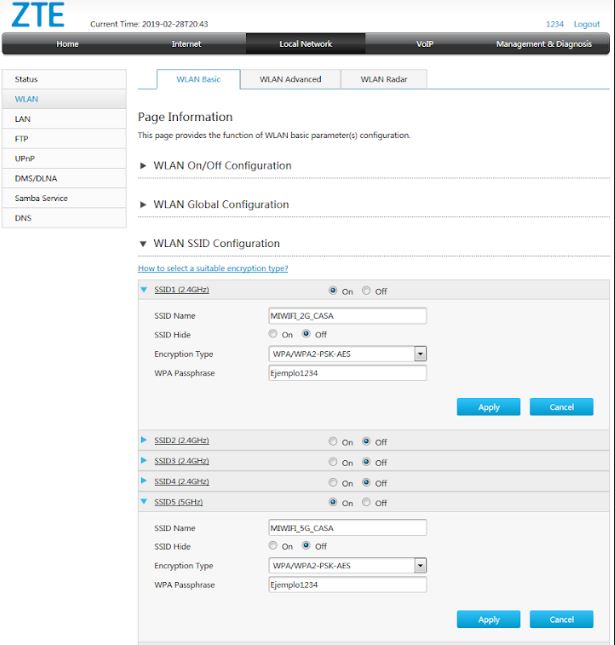Open FTP in the sidebar
This screenshot has width=615, height=645.
pyautogui.click(x=64, y=139)
